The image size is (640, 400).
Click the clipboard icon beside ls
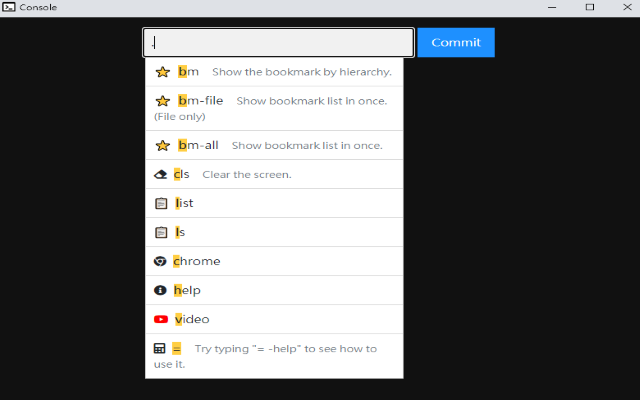(161, 232)
